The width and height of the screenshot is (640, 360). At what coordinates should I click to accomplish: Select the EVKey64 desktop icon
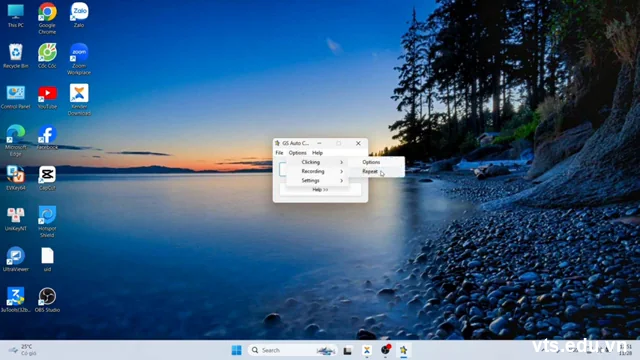coord(16,178)
